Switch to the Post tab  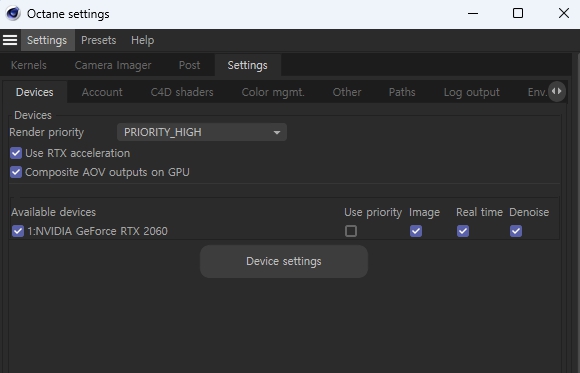click(x=189, y=65)
